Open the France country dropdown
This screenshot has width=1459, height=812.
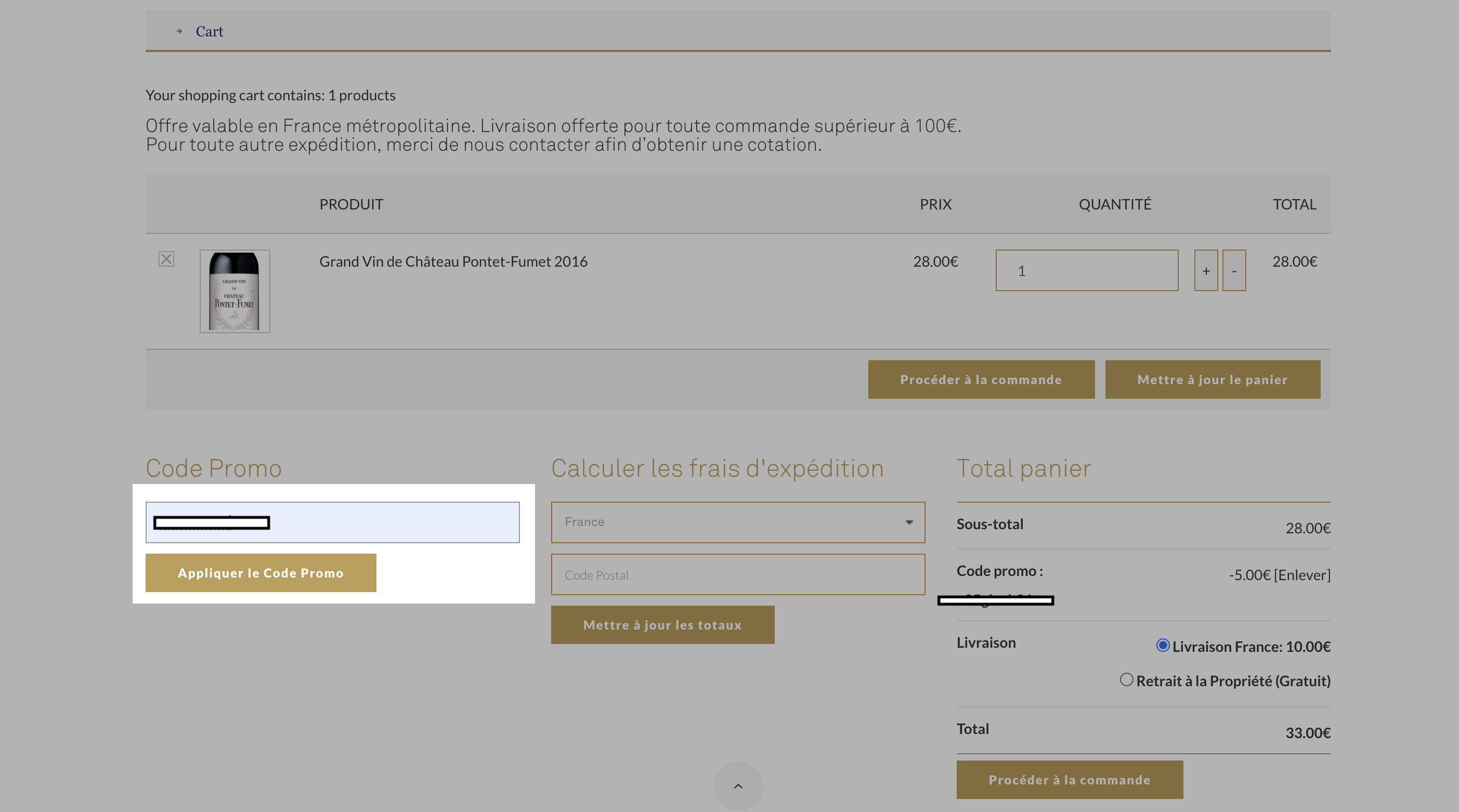[738, 522]
